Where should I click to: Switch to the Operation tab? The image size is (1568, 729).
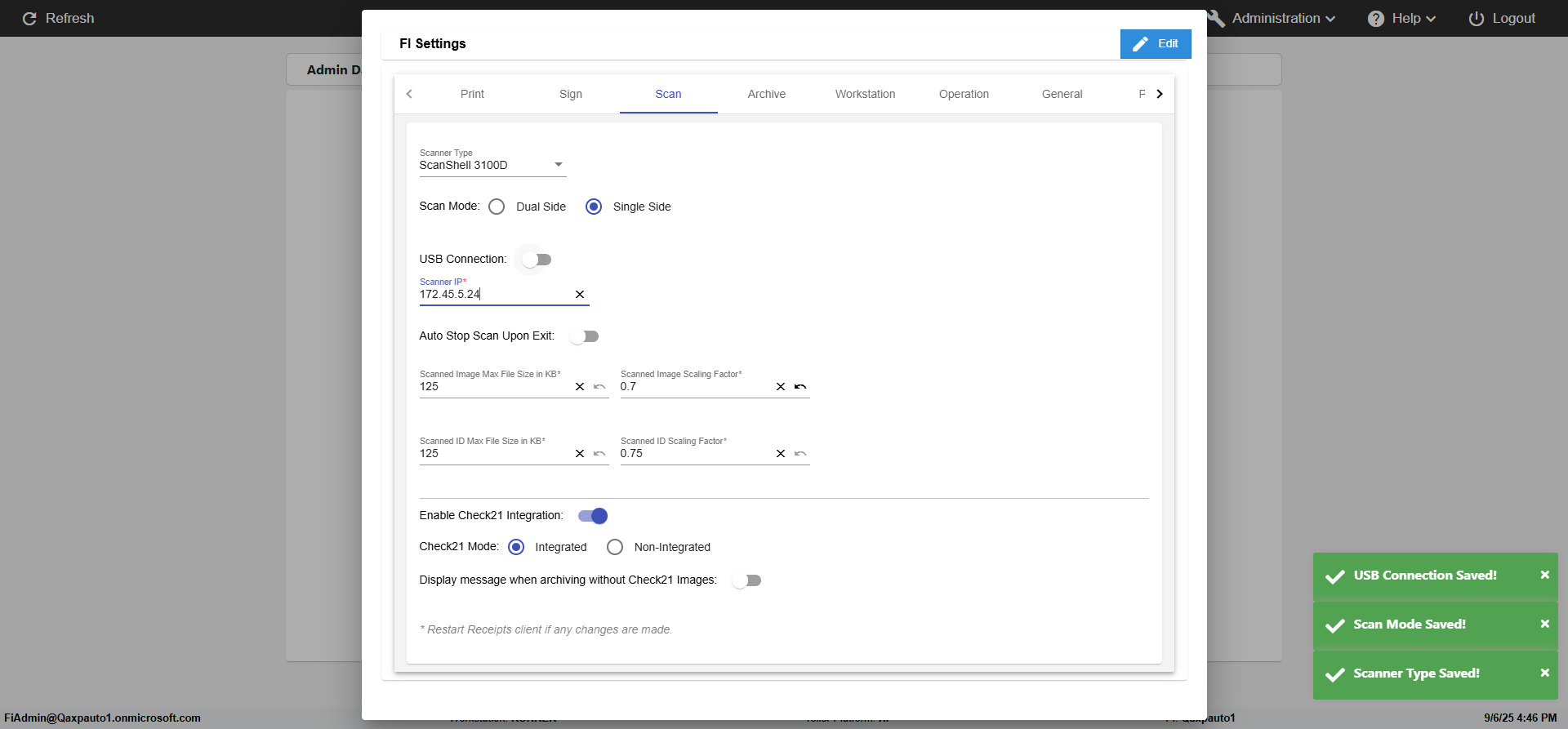(964, 95)
